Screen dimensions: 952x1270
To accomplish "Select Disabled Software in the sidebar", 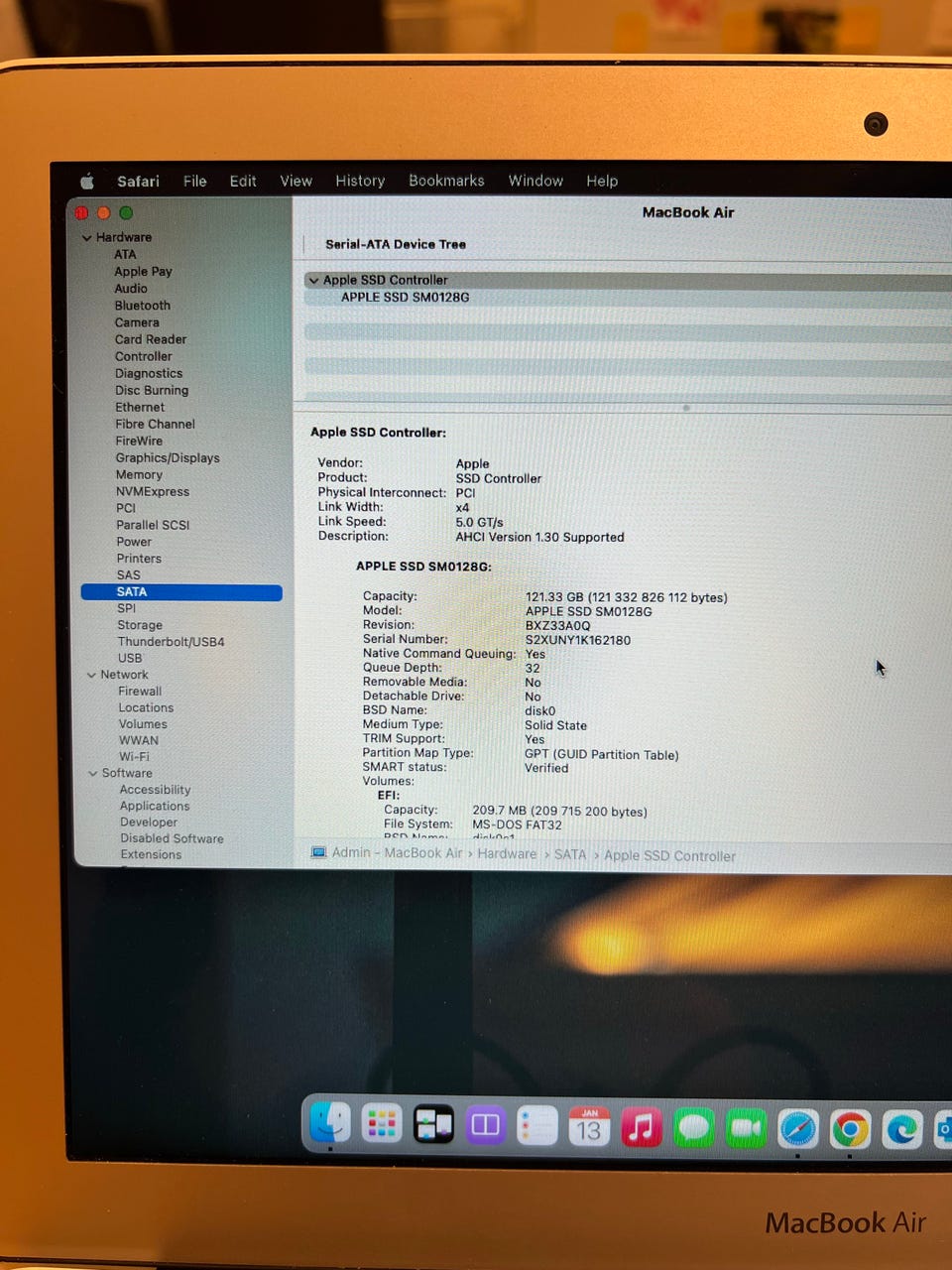I will (x=172, y=838).
